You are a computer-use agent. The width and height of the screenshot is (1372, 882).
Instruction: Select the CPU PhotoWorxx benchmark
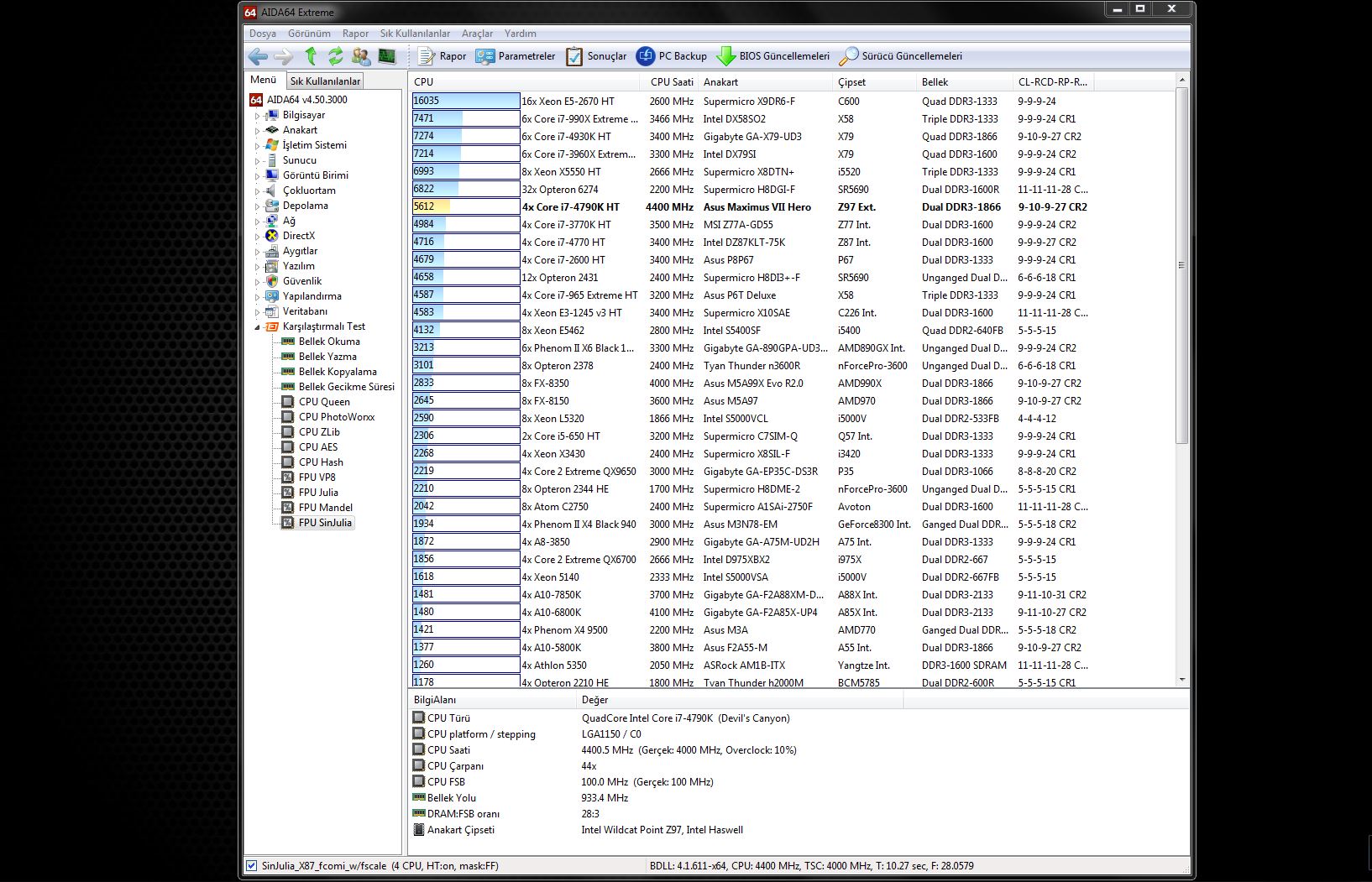coord(337,417)
